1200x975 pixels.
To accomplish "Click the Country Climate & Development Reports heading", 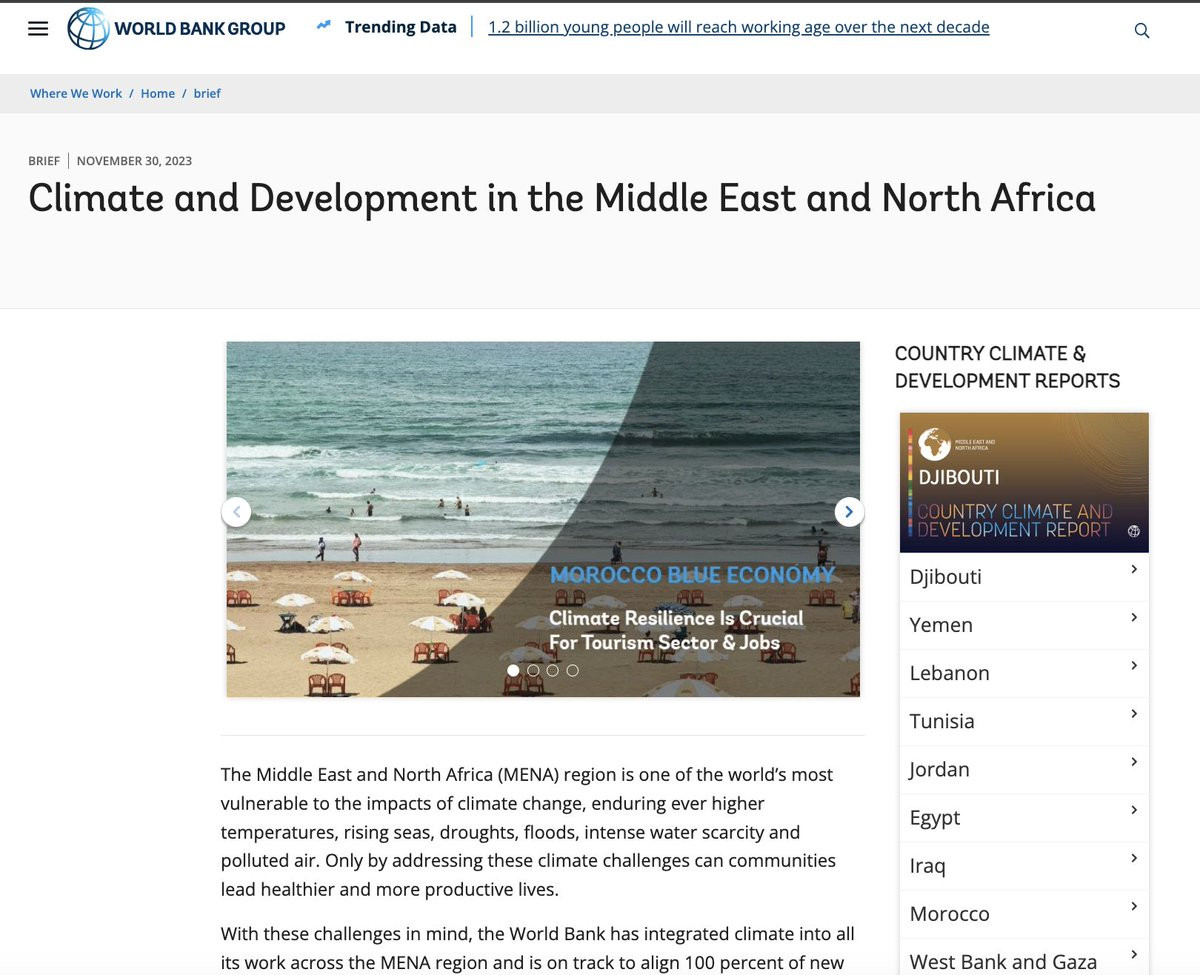I will (x=1007, y=367).
